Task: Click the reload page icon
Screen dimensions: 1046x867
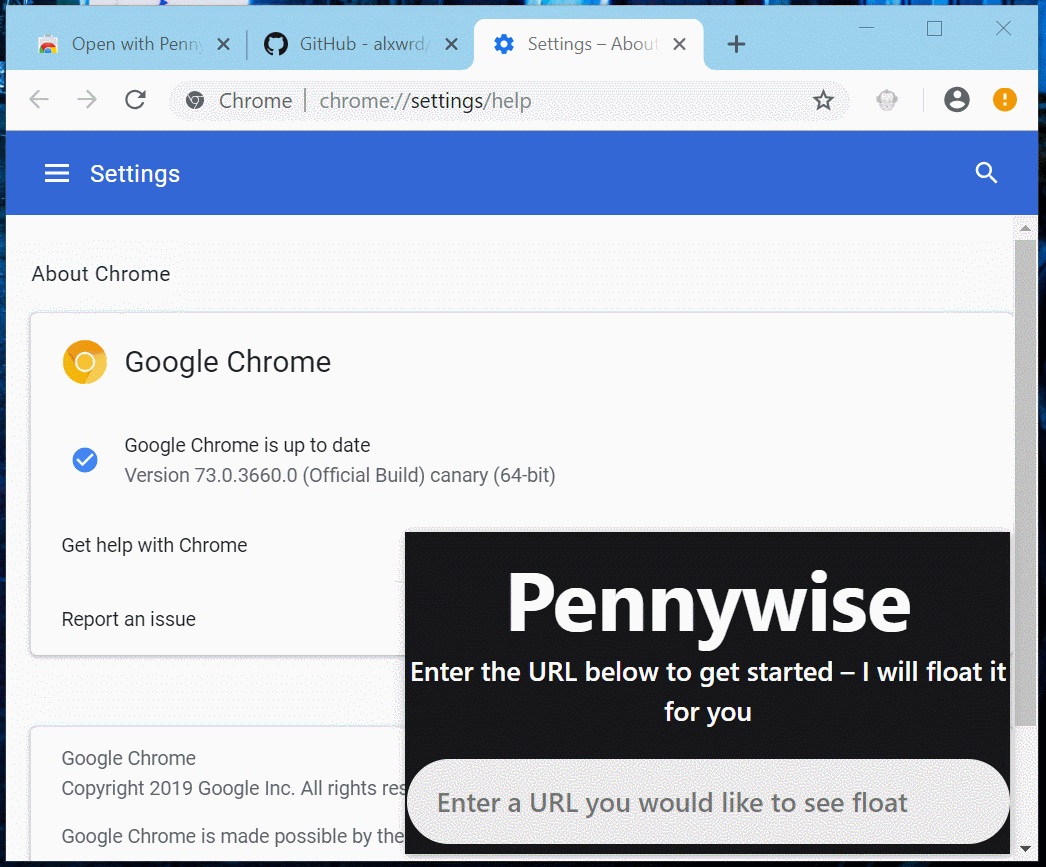Action: point(135,100)
